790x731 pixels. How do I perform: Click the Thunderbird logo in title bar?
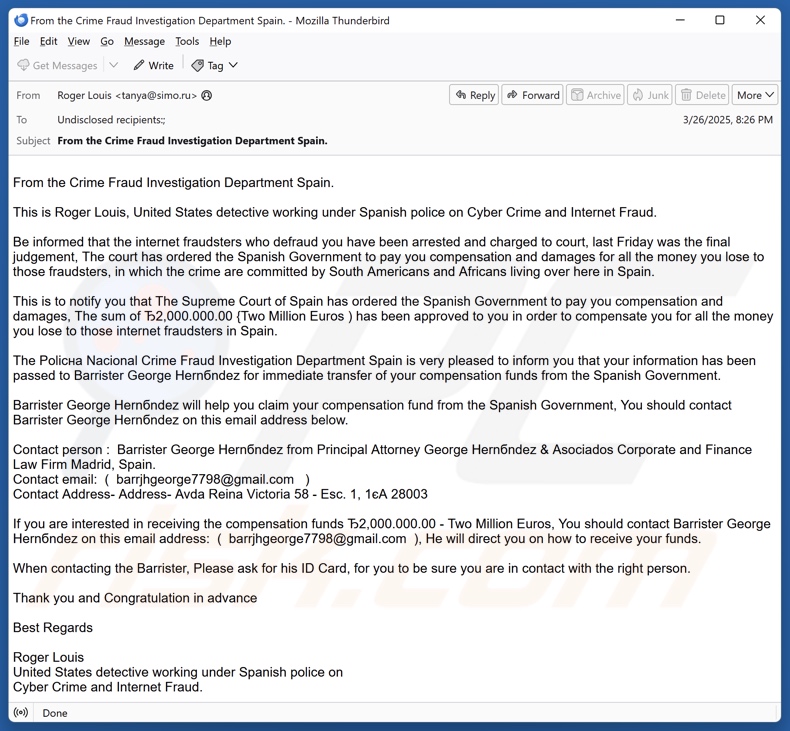pyautogui.click(x=21, y=20)
